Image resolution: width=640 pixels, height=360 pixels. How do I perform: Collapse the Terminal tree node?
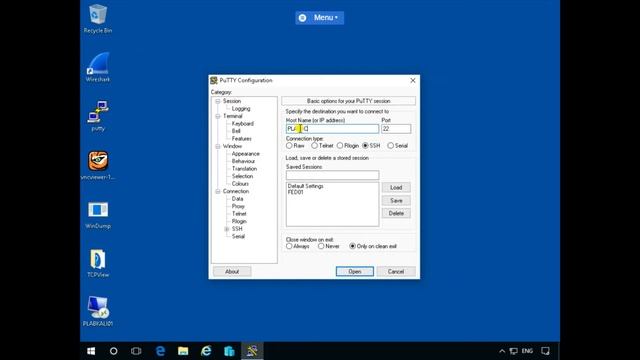[x=218, y=116]
